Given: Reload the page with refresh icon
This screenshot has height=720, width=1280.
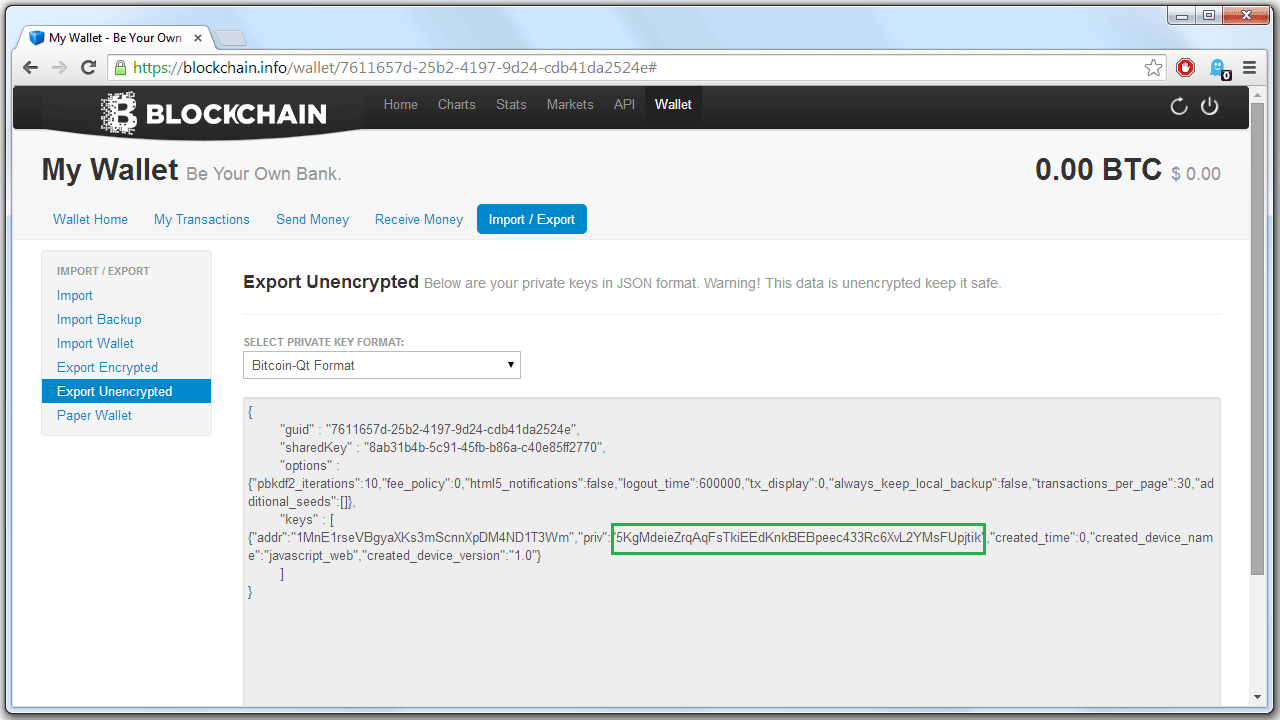Looking at the screenshot, I should 88,68.
